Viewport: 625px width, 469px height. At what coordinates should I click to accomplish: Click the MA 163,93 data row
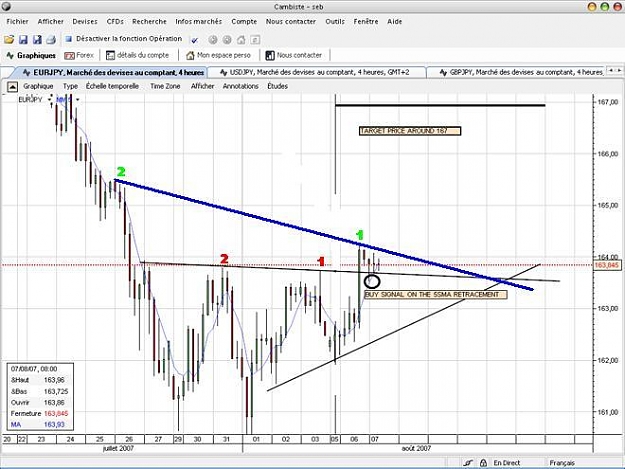tap(37, 425)
